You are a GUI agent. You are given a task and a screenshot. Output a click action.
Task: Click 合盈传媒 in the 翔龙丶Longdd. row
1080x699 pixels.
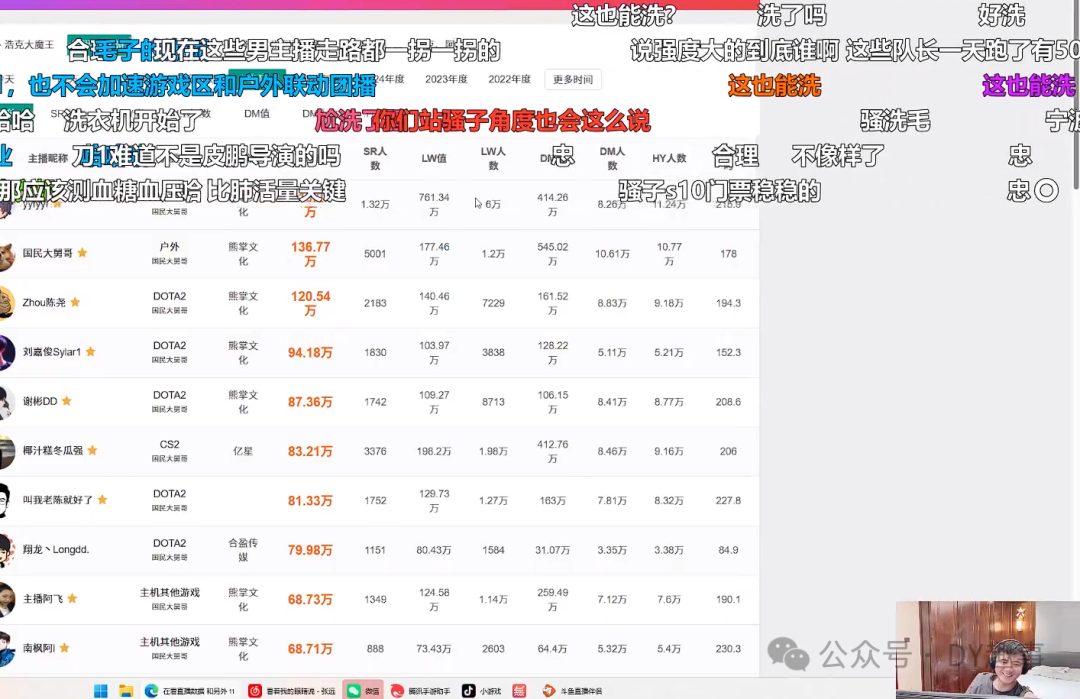click(x=243, y=550)
